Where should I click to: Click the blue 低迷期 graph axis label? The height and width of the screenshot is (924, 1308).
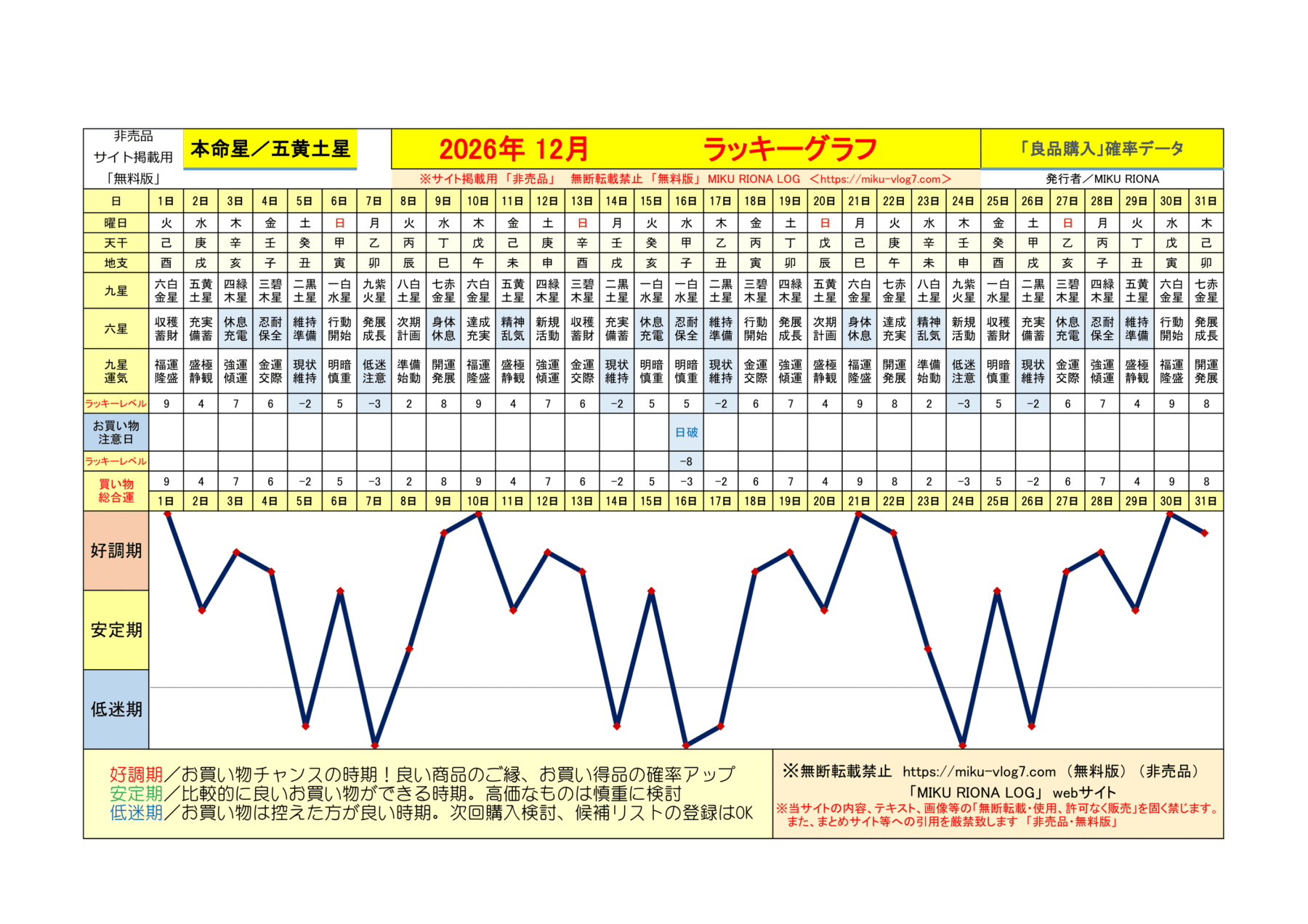tap(116, 709)
